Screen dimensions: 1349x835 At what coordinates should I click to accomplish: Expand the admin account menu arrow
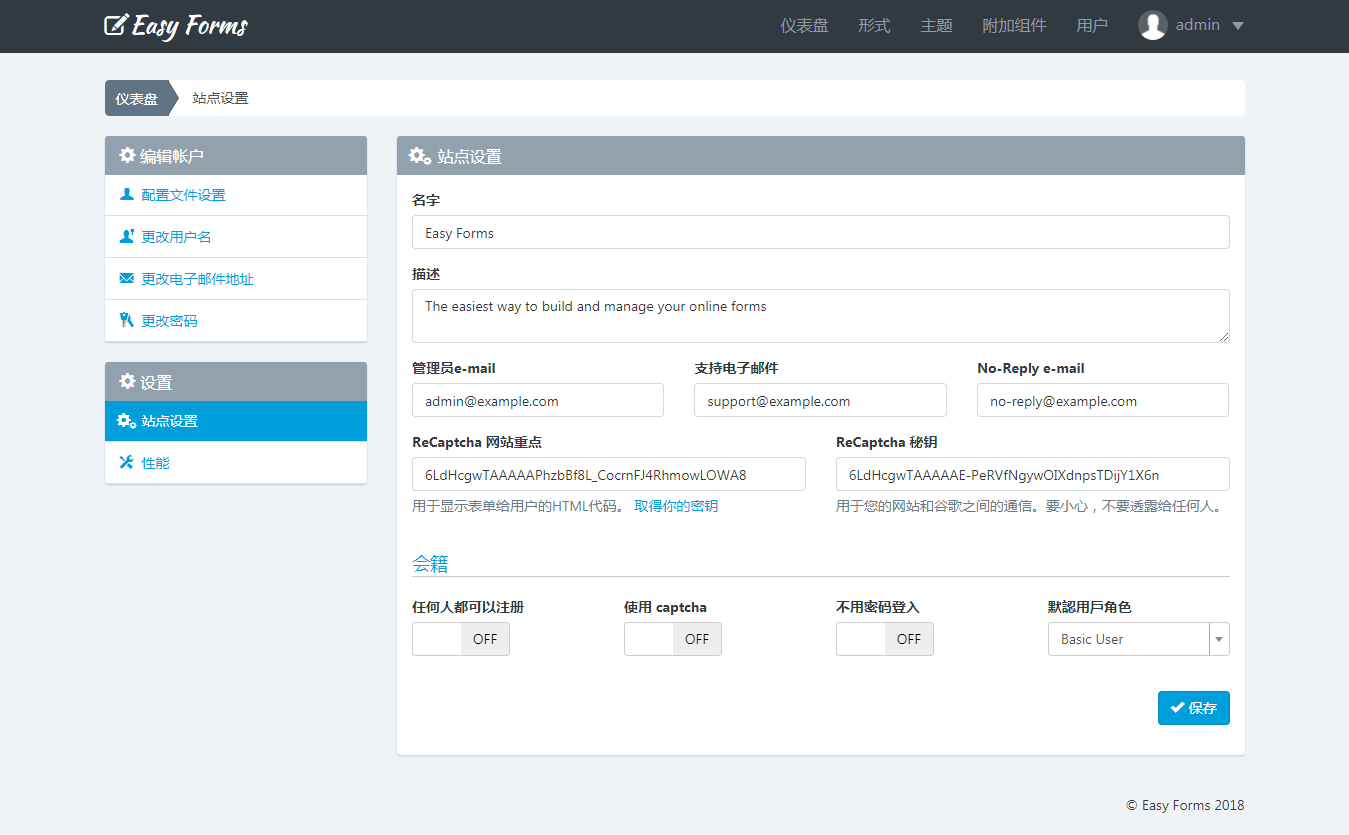pyautogui.click(x=1238, y=26)
